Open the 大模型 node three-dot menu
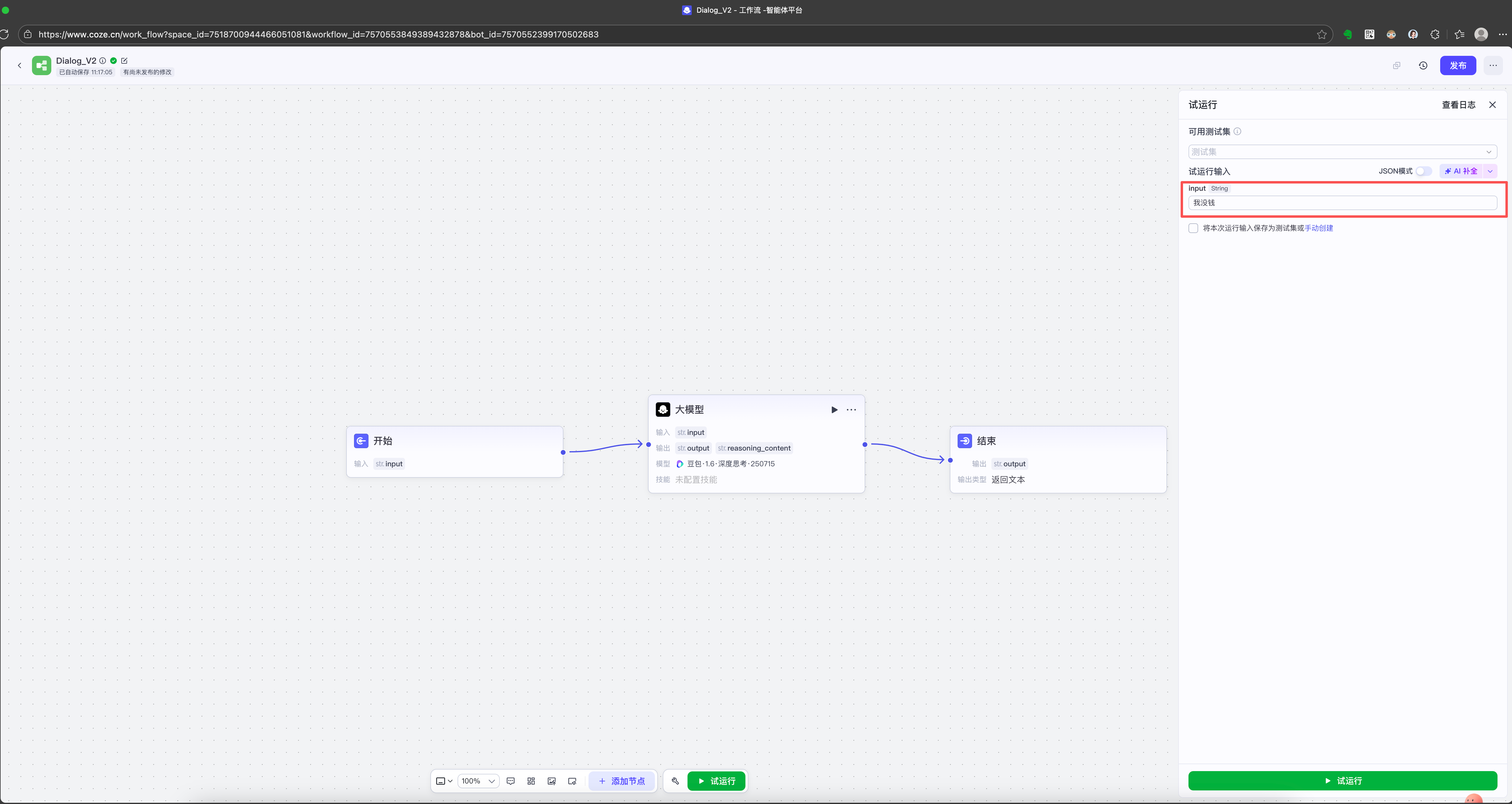This screenshot has height=804, width=1512. [x=851, y=410]
